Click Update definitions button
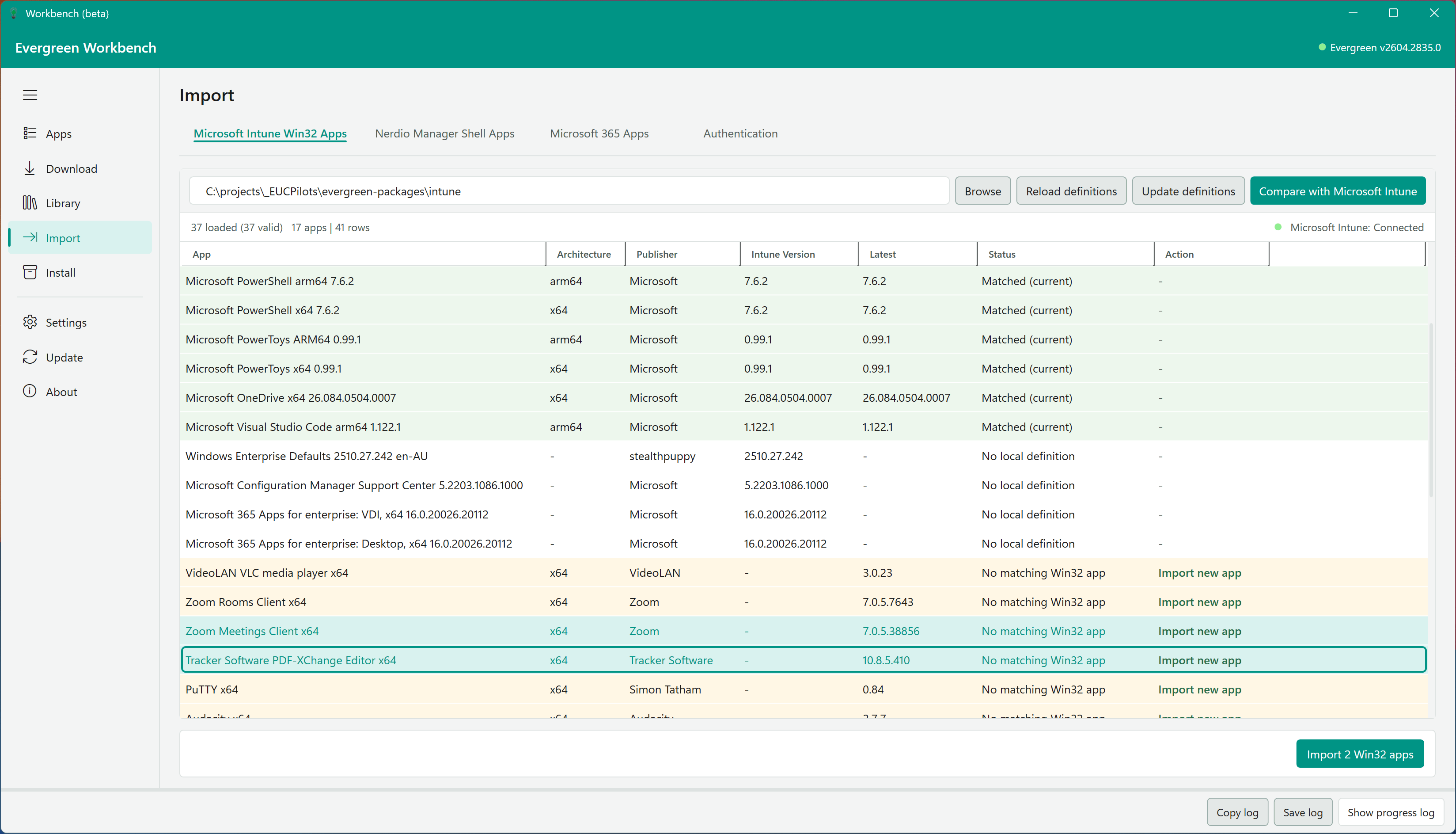 click(1188, 191)
